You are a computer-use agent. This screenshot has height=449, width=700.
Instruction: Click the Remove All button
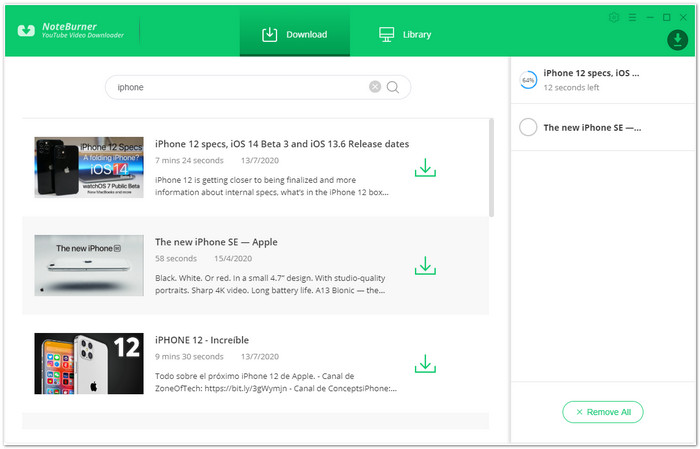coord(603,412)
